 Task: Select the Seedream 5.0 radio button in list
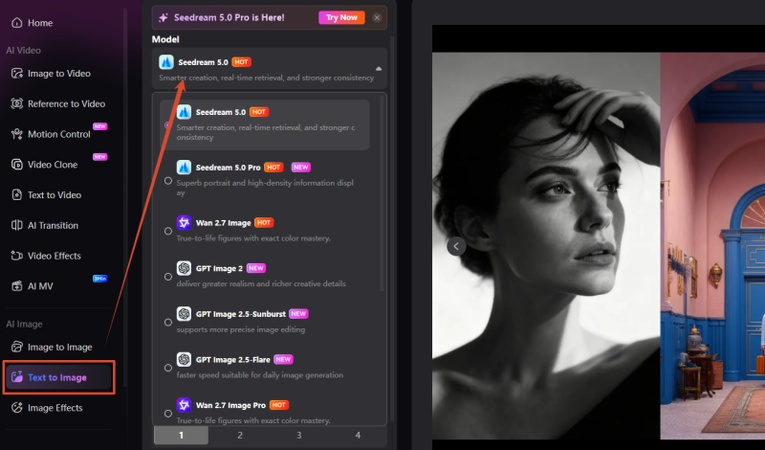pos(167,125)
